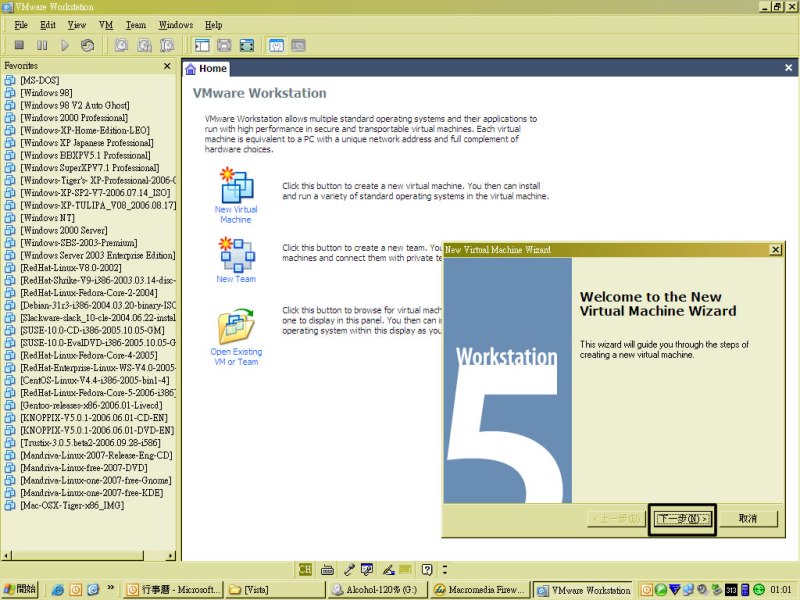
Task: Click the Next button in the wizard
Action: pos(683,519)
